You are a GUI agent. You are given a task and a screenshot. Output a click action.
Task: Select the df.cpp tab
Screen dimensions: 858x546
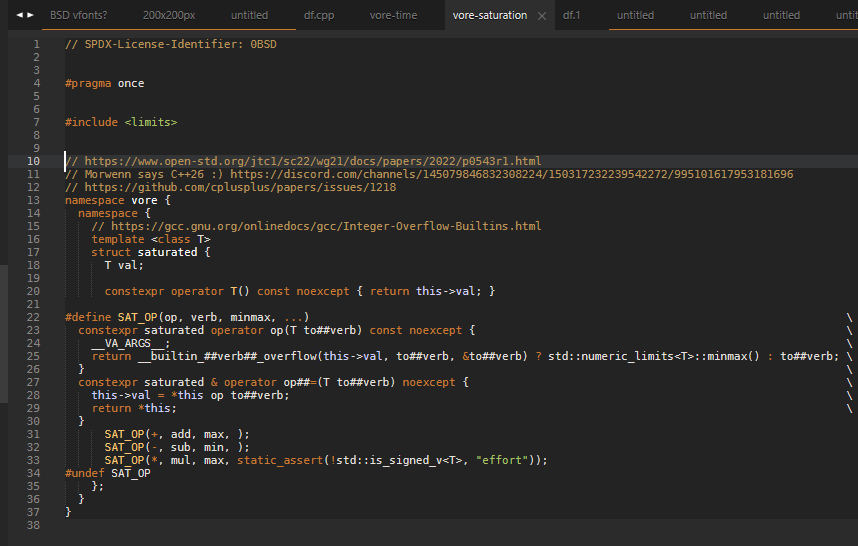[321, 16]
